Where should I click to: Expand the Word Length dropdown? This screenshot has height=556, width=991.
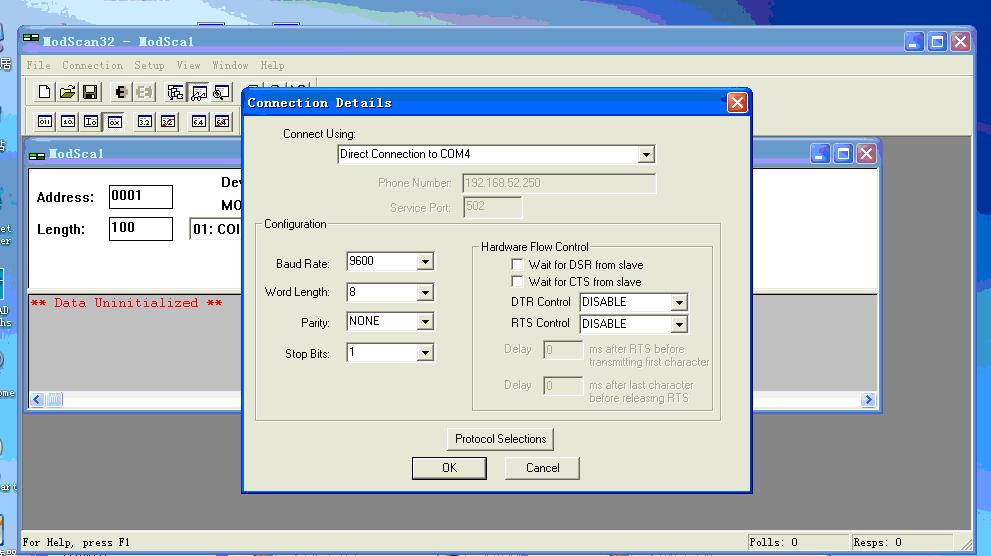pos(425,293)
